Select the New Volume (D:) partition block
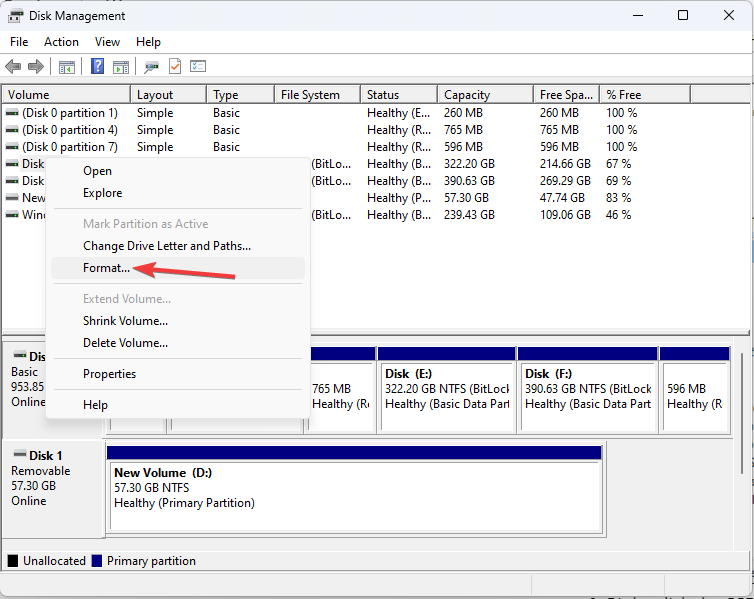Image resolution: width=754 pixels, height=599 pixels. coord(354,489)
